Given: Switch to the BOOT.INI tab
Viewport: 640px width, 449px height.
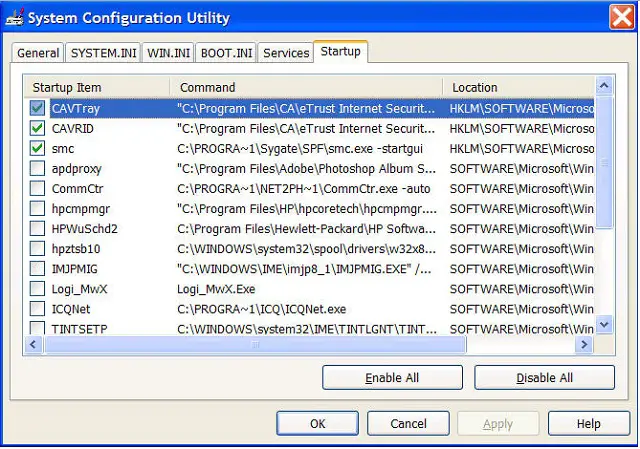Looking at the screenshot, I should (226, 53).
